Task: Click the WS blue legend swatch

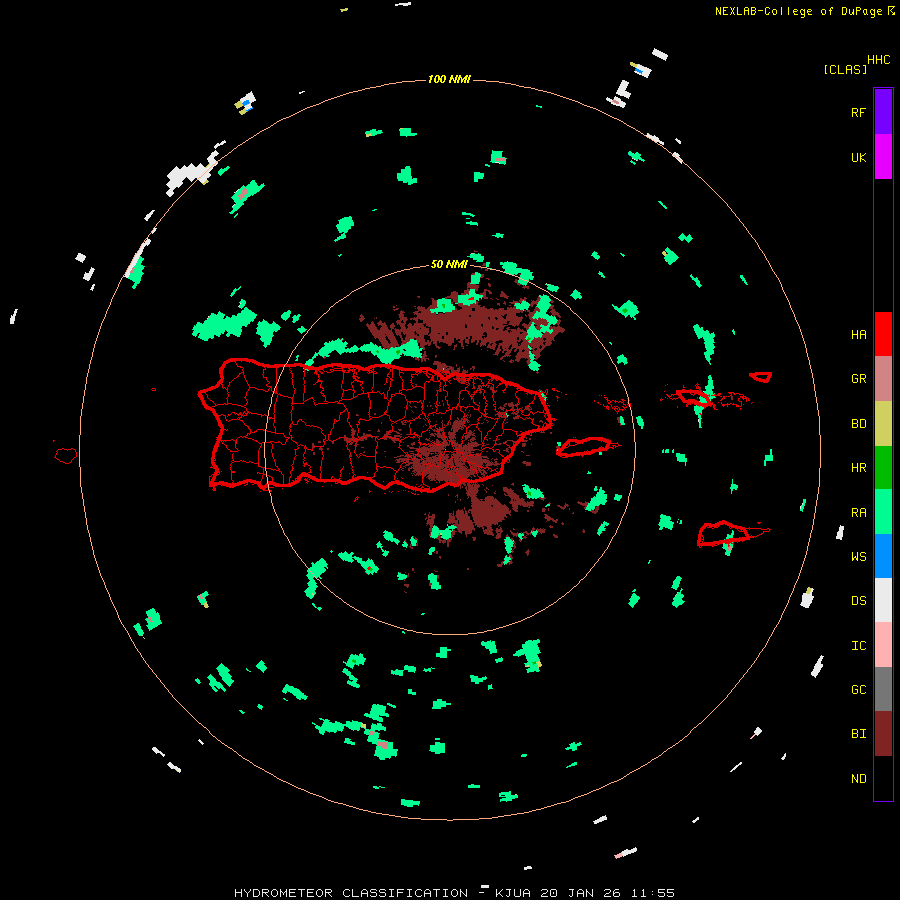Action: click(x=883, y=556)
